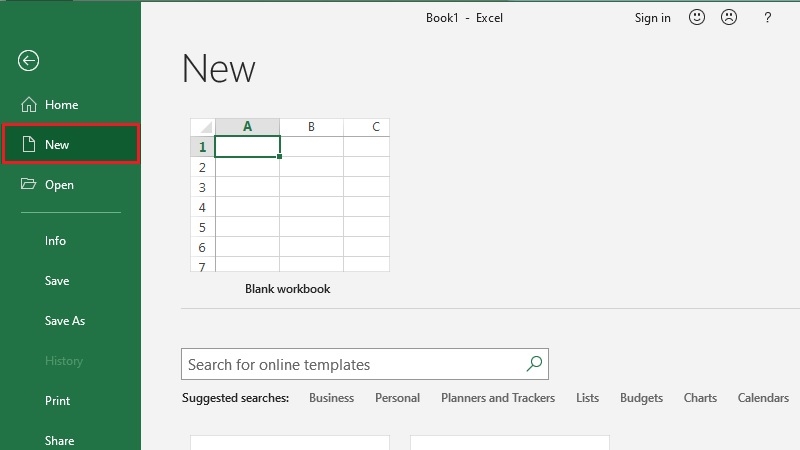800x450 pixels.
Task: Click the Book1 - Excel title text
Action: pos(464,18)
